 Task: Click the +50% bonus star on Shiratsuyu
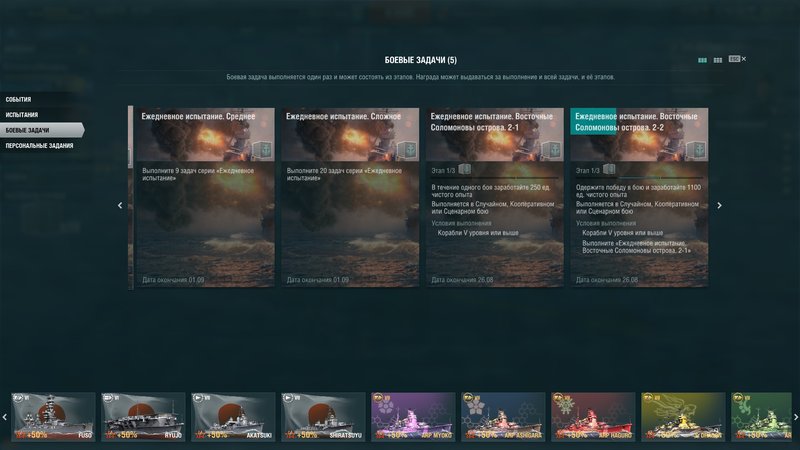[290, 435]
